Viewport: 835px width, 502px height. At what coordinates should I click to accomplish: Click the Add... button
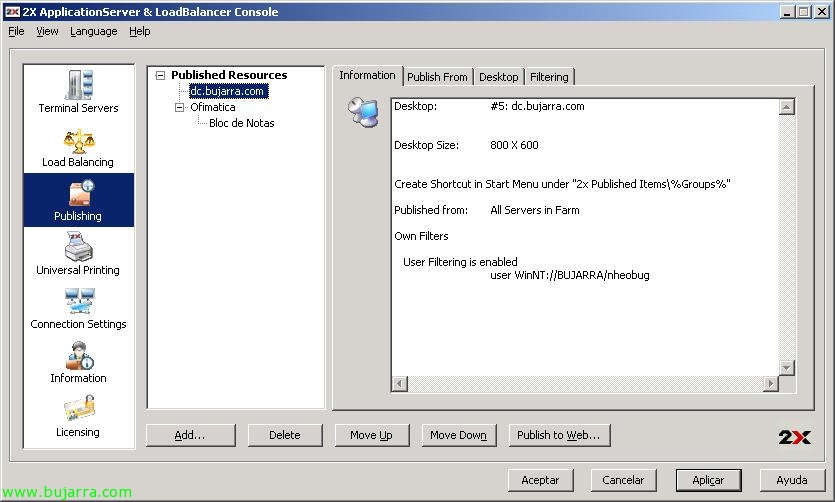(x=190, y=435)
